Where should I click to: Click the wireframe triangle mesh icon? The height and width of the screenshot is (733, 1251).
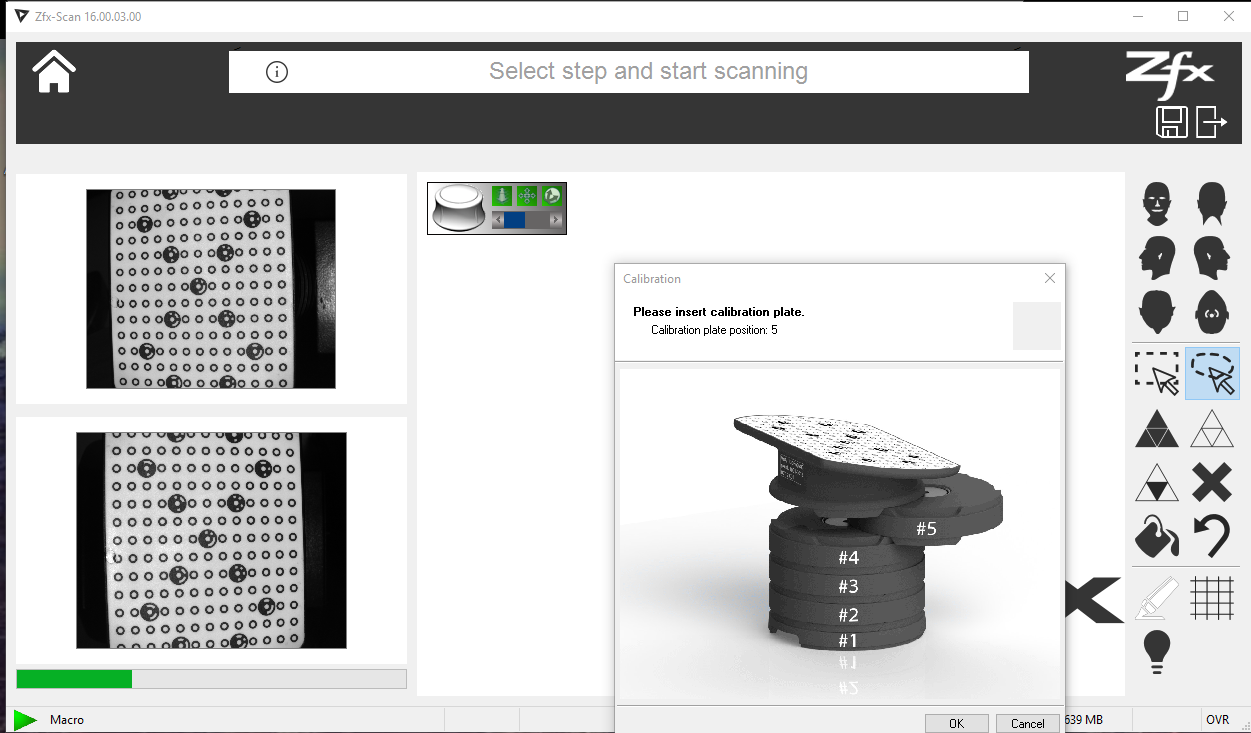point(1211,429)
